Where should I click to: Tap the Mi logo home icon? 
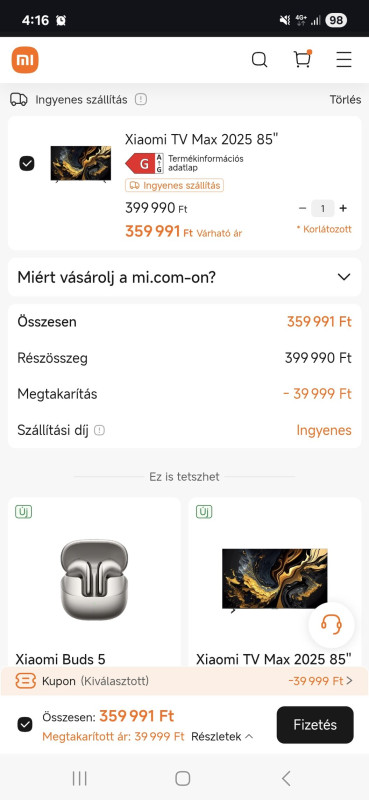[x=25, y=60]
